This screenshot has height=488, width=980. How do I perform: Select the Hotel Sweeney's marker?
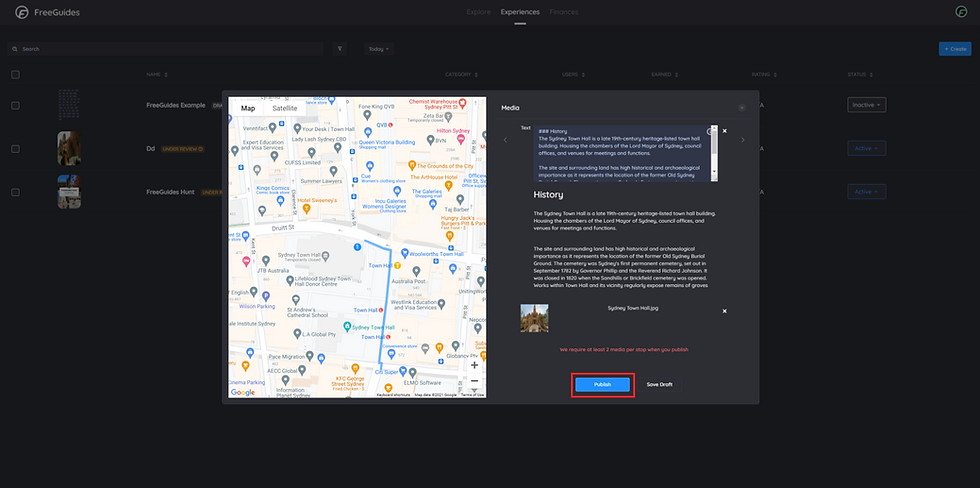click(x=306, y=209)
